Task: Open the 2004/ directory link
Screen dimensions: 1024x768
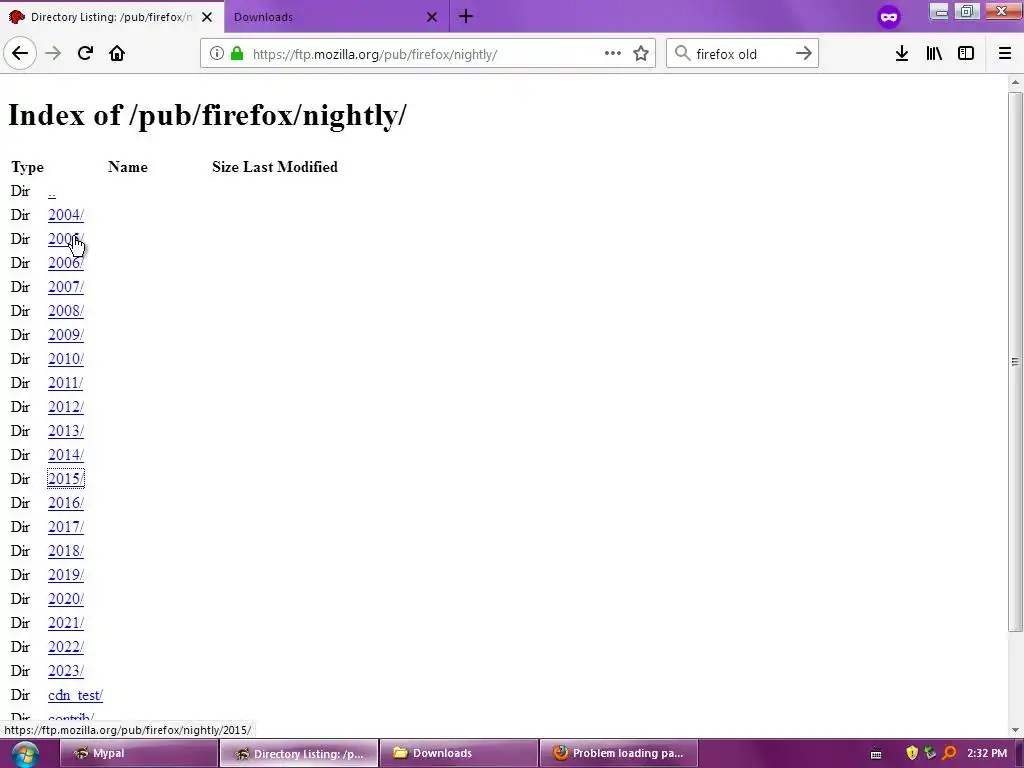Action: [x=66, y=215]
